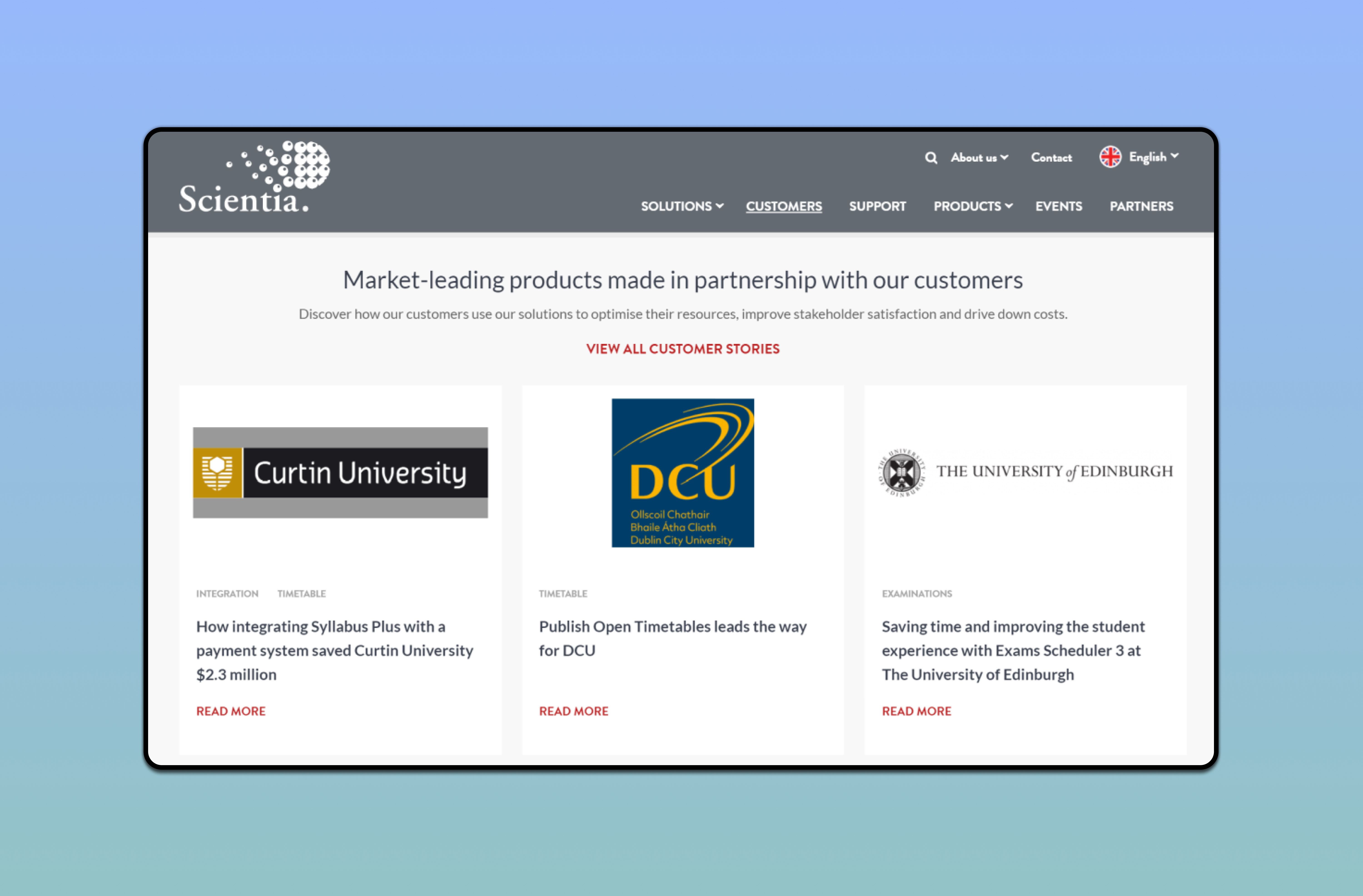Click the Timetable tag on DCU card

point(563,594)
